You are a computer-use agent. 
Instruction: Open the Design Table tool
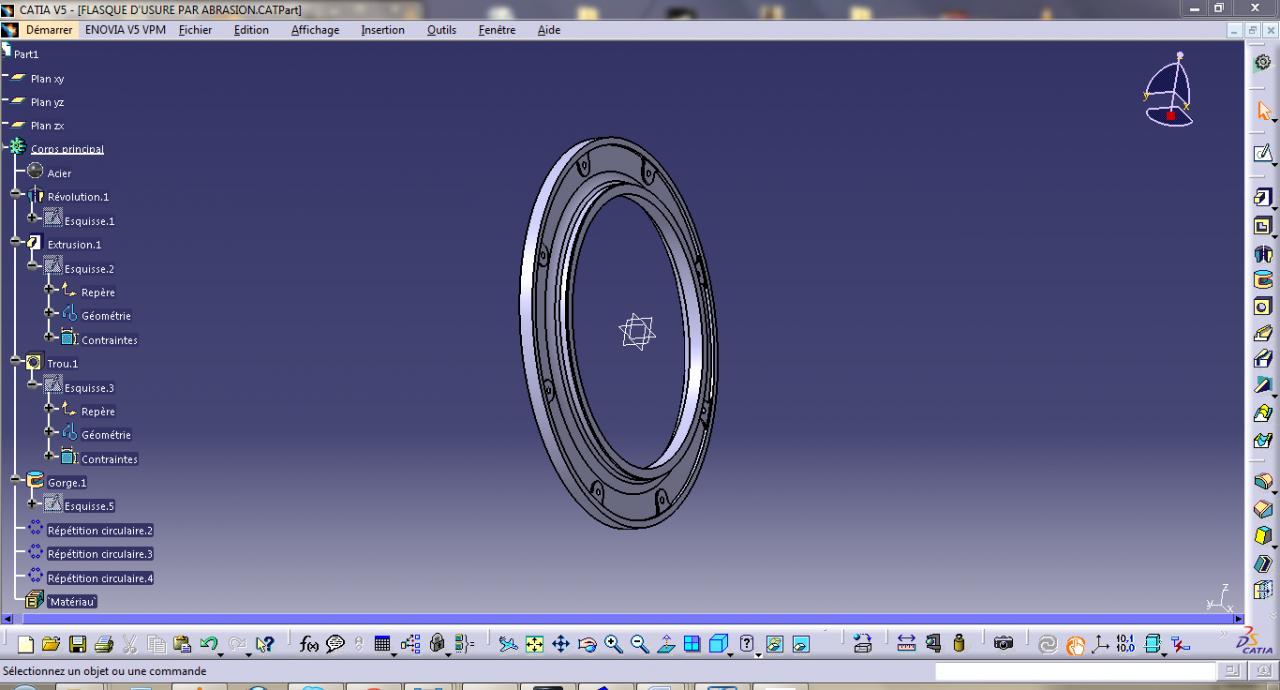click(x=382, y=645)
